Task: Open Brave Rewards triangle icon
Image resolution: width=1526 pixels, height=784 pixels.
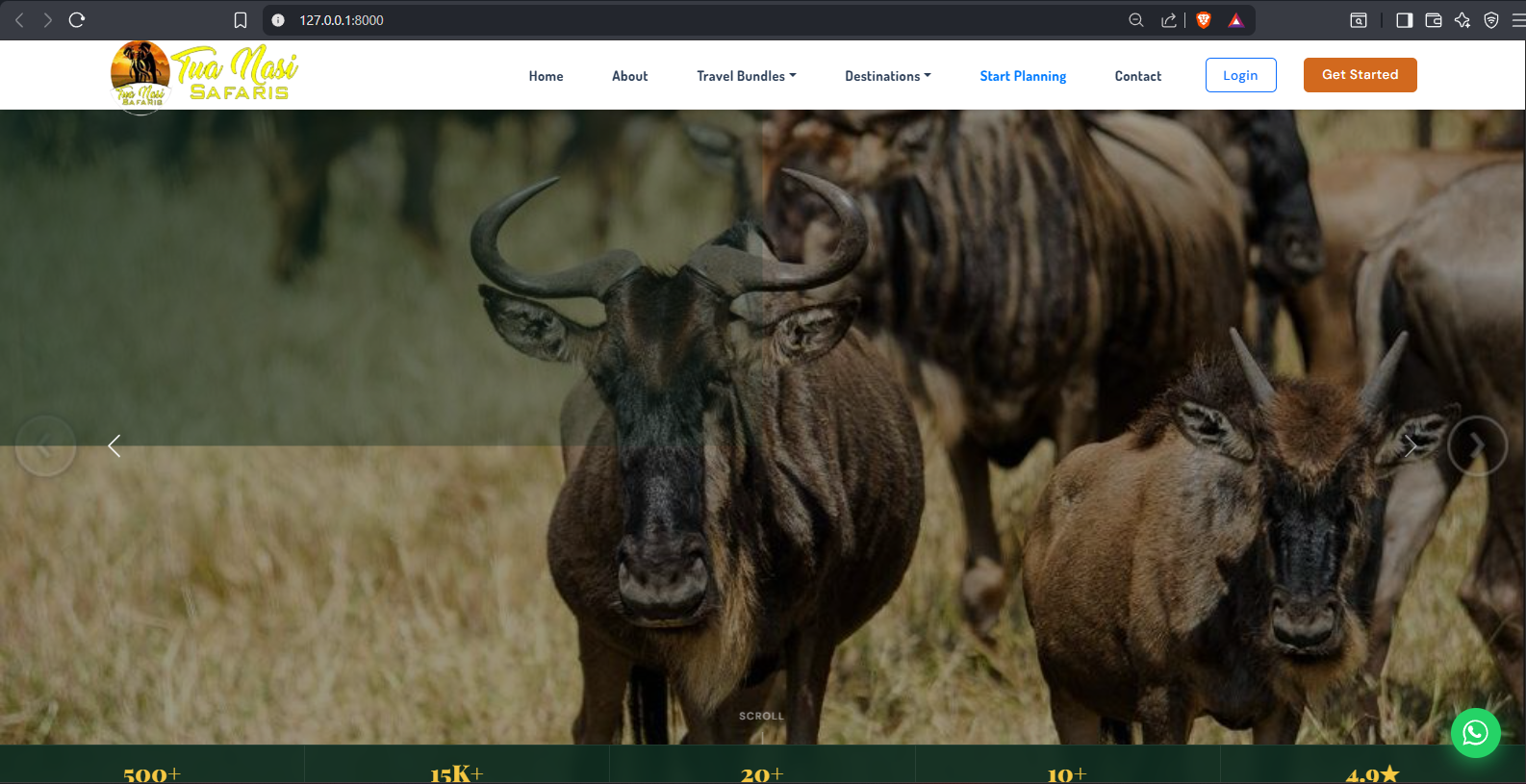Action: (x=1236, y=20)
